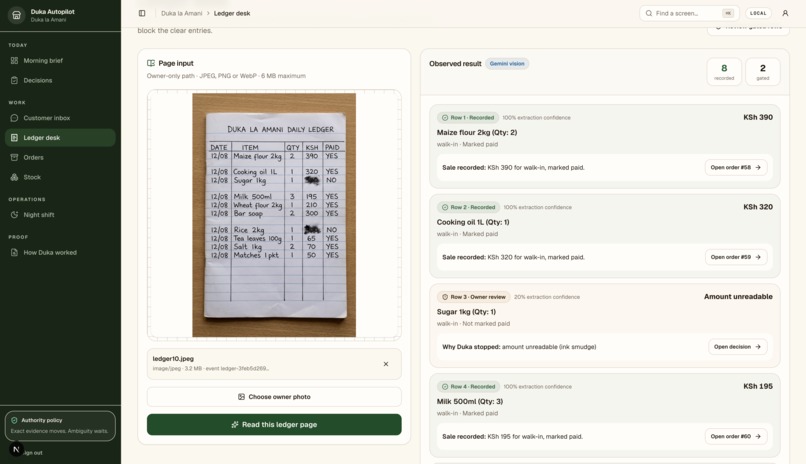Image resolution: width=806 pixels, height=464 pixels.
Task: Open order #60 for Milk 500ml
Action: point(736,436)
